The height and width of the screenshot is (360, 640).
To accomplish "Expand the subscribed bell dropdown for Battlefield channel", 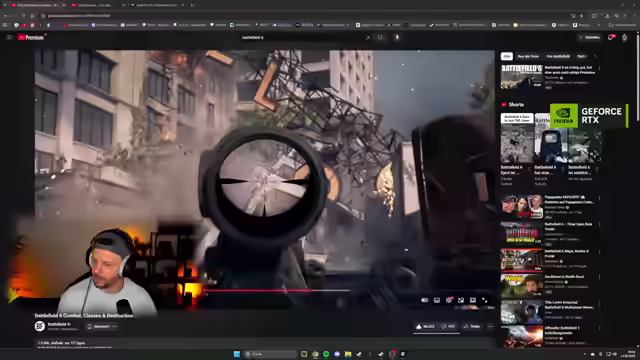I will pyautogui.click(x=102, y=327).
